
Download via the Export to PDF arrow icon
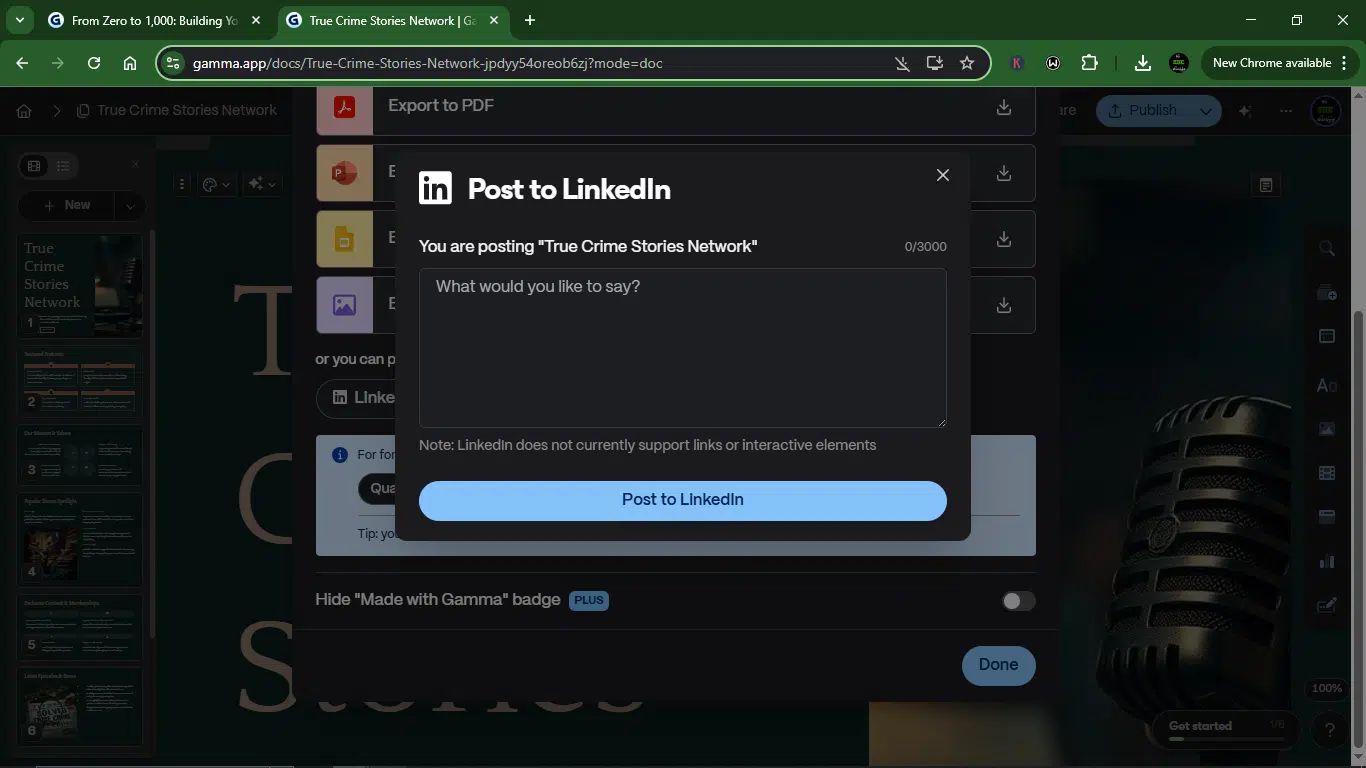click(1003, 108)
